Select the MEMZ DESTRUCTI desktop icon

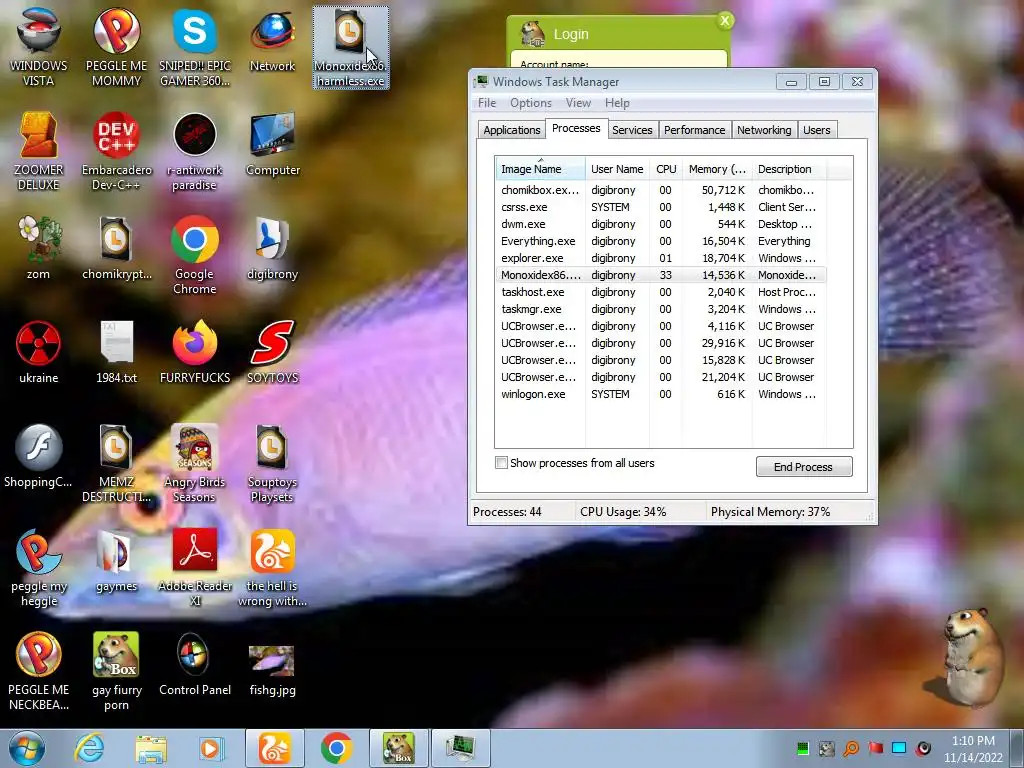point(116,462)
